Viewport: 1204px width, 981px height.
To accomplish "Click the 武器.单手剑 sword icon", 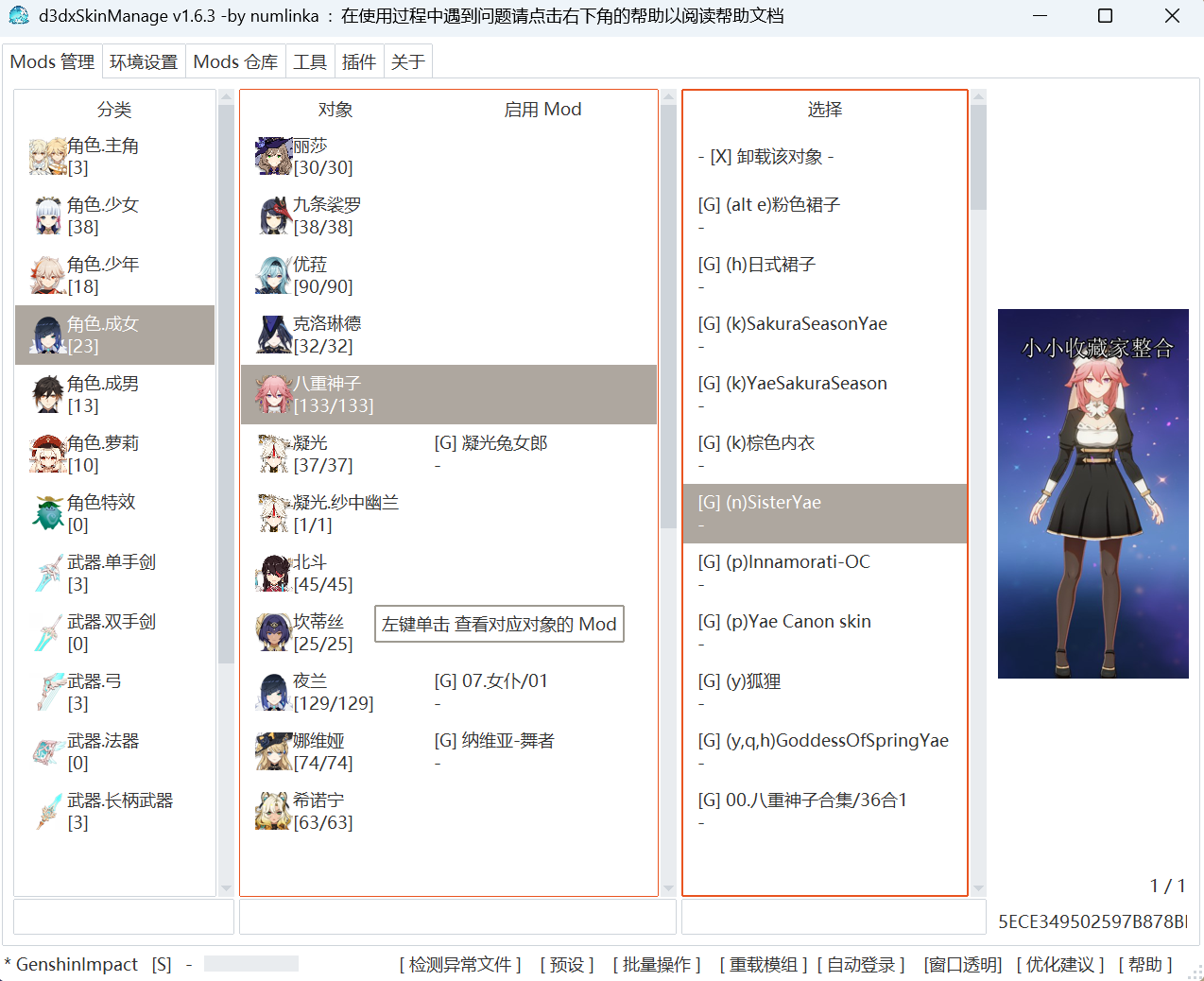I will coord(47,574).
